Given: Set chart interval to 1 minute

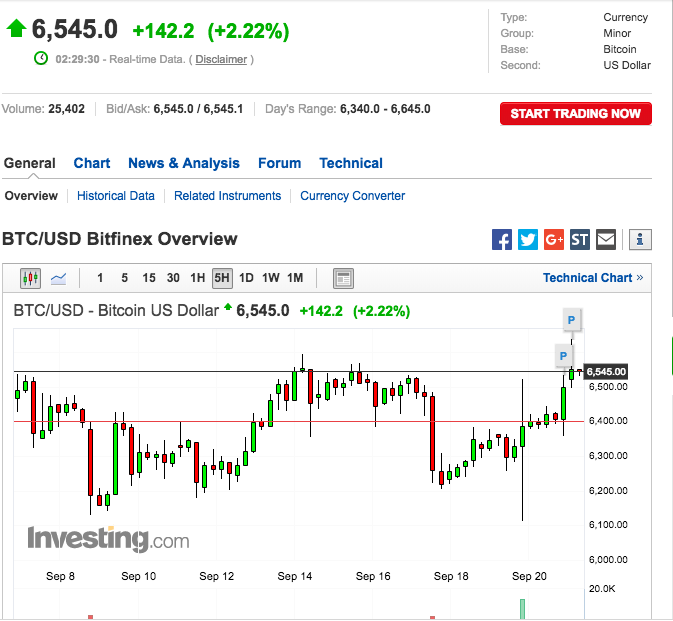Looking at the screenshot, I should (100, 278).
